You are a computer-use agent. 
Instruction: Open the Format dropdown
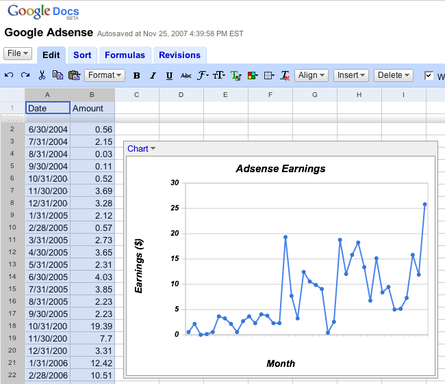point(105,75)
